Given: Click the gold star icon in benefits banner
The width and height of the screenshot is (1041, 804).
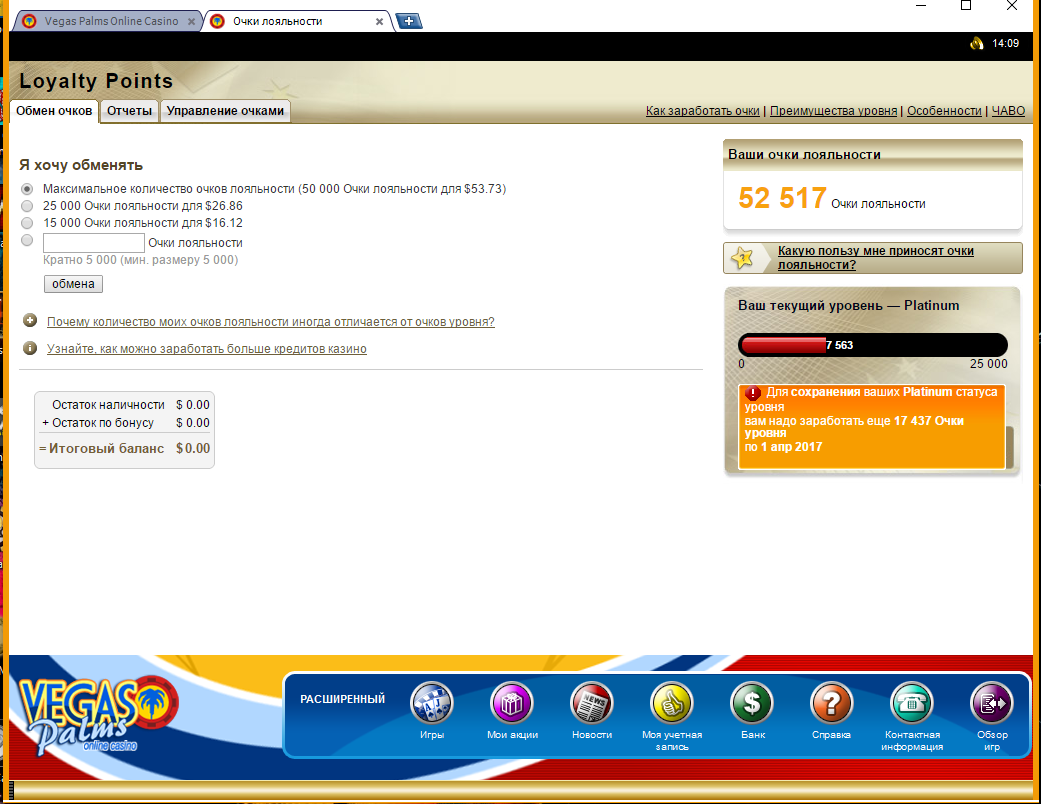Looking at the screenshot, I should click(x=742, y=258).
